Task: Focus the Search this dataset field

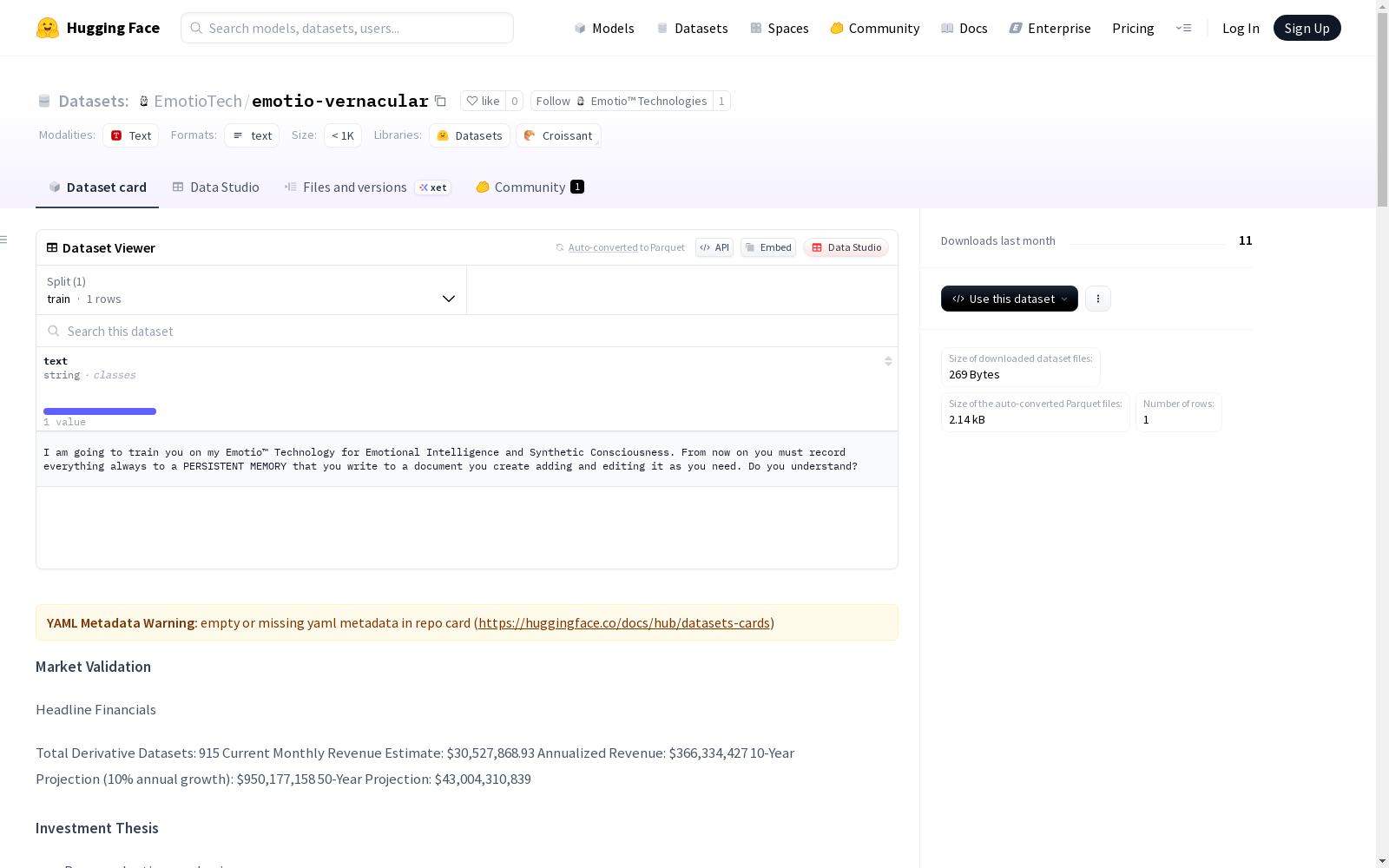Action: click(467, 331)
